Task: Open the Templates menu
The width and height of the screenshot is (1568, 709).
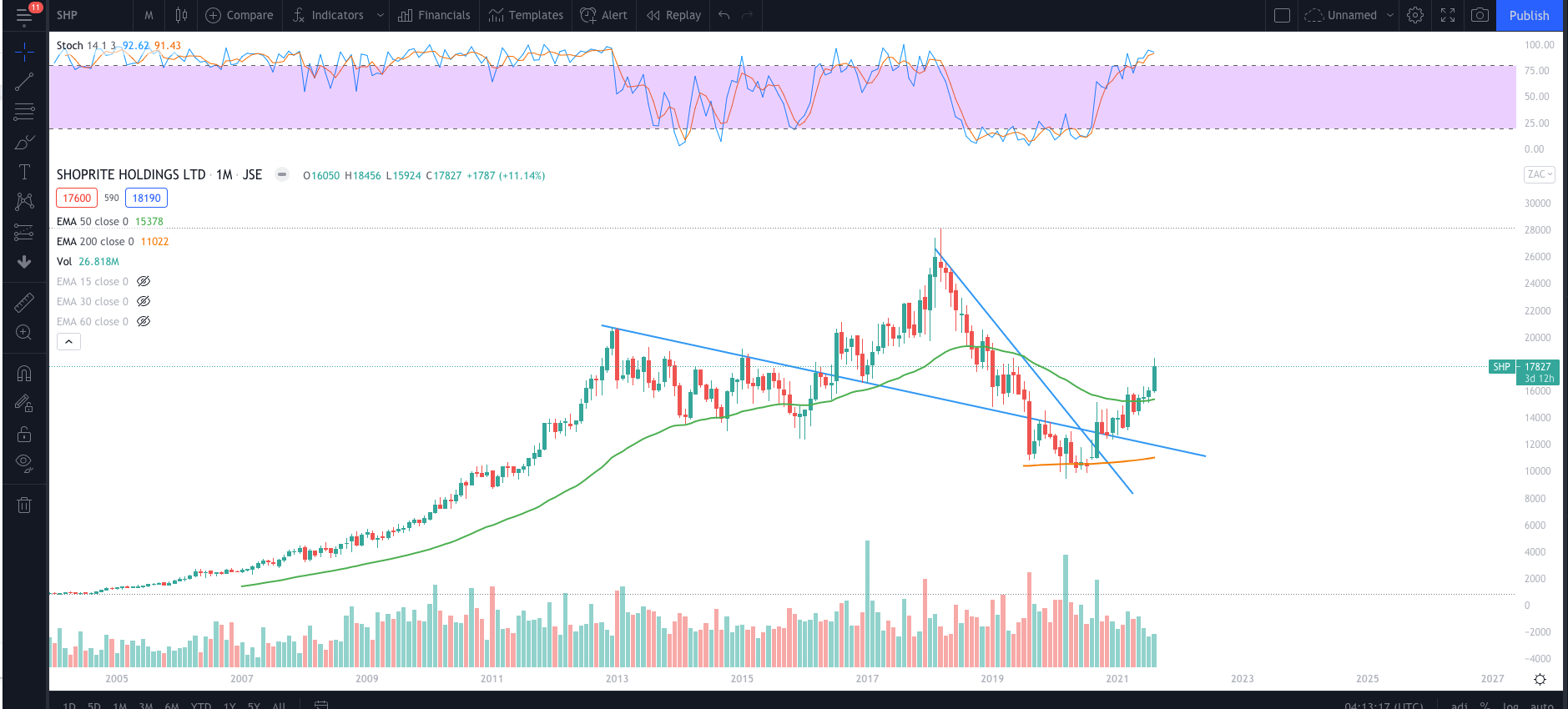Action: click(x=526, y=15)
